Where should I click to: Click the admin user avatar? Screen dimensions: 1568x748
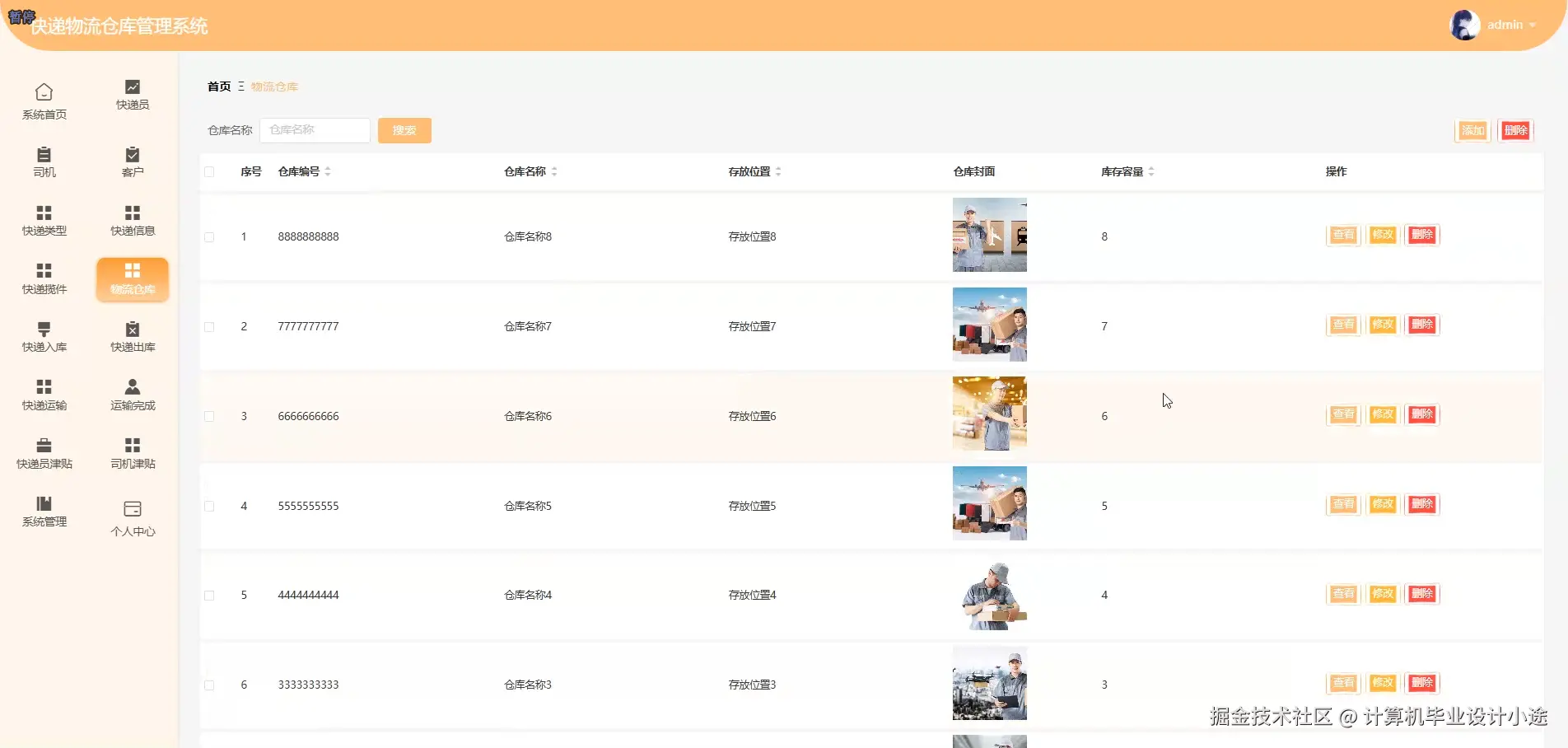point(1465,25)
